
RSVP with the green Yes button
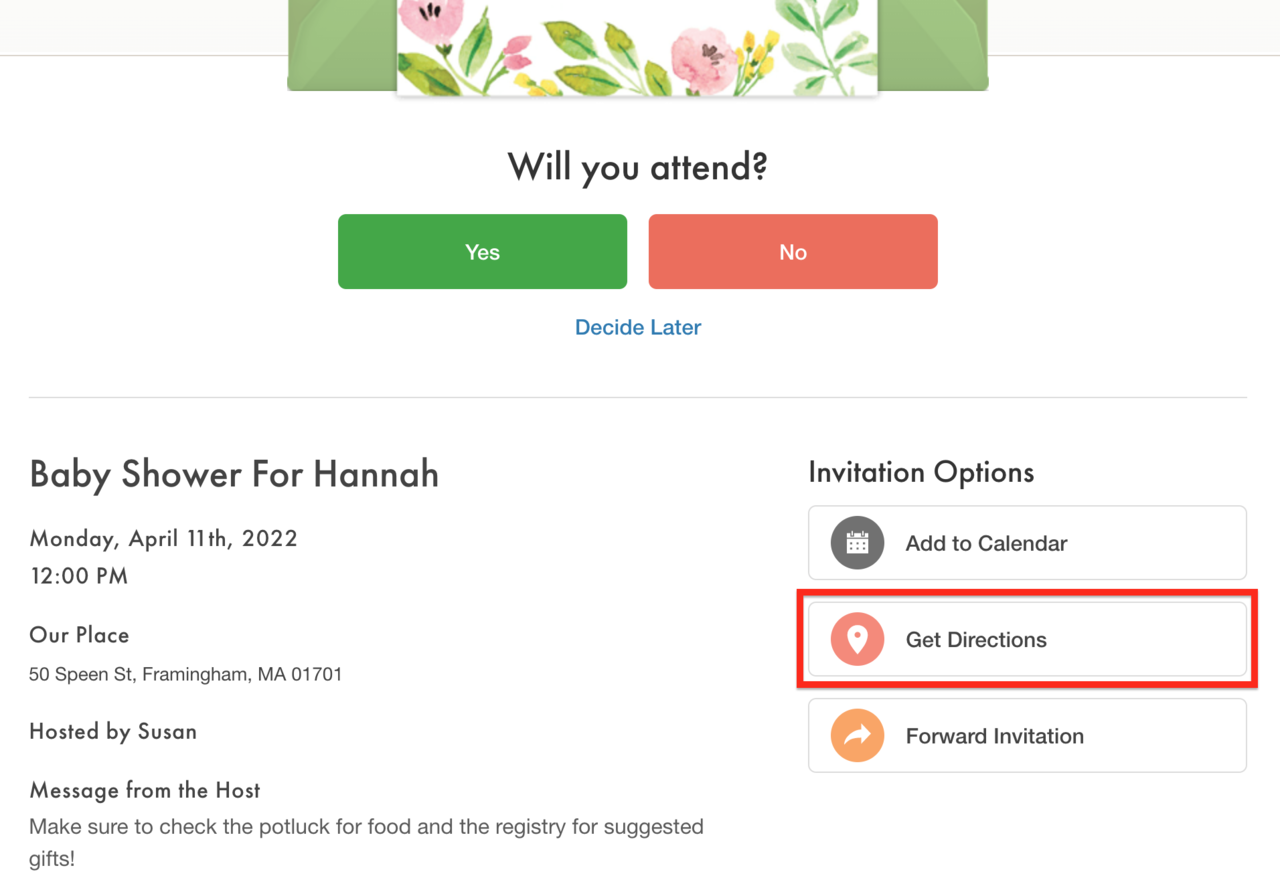482,252
